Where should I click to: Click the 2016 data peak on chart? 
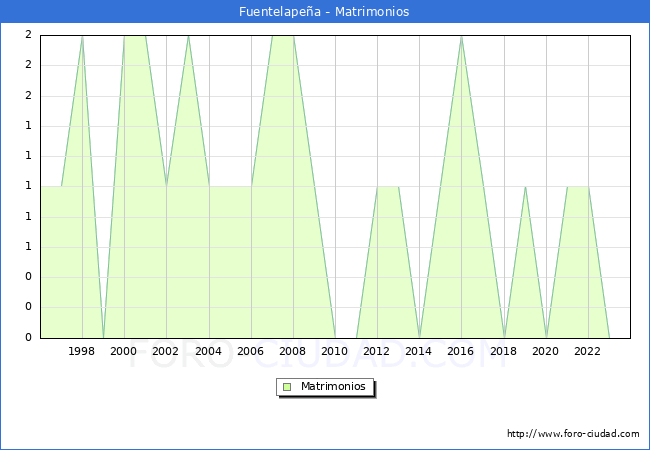(461, 37)
